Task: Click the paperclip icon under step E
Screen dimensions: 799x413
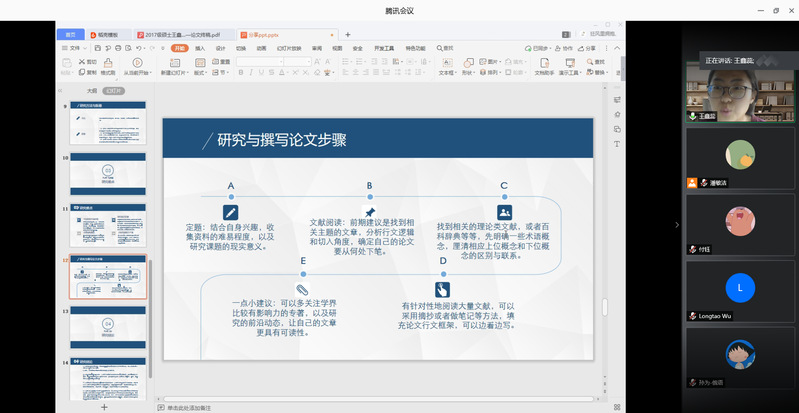Action: pyautogui.click(x=302, y=289)
